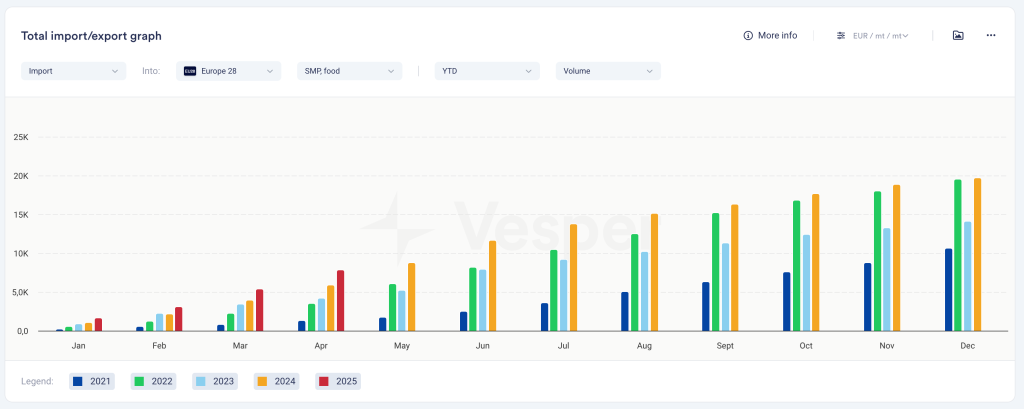This screenshot has width=1024, height=409.
Task: Click the orange 2024 bar for Jun
Action: 492,286
